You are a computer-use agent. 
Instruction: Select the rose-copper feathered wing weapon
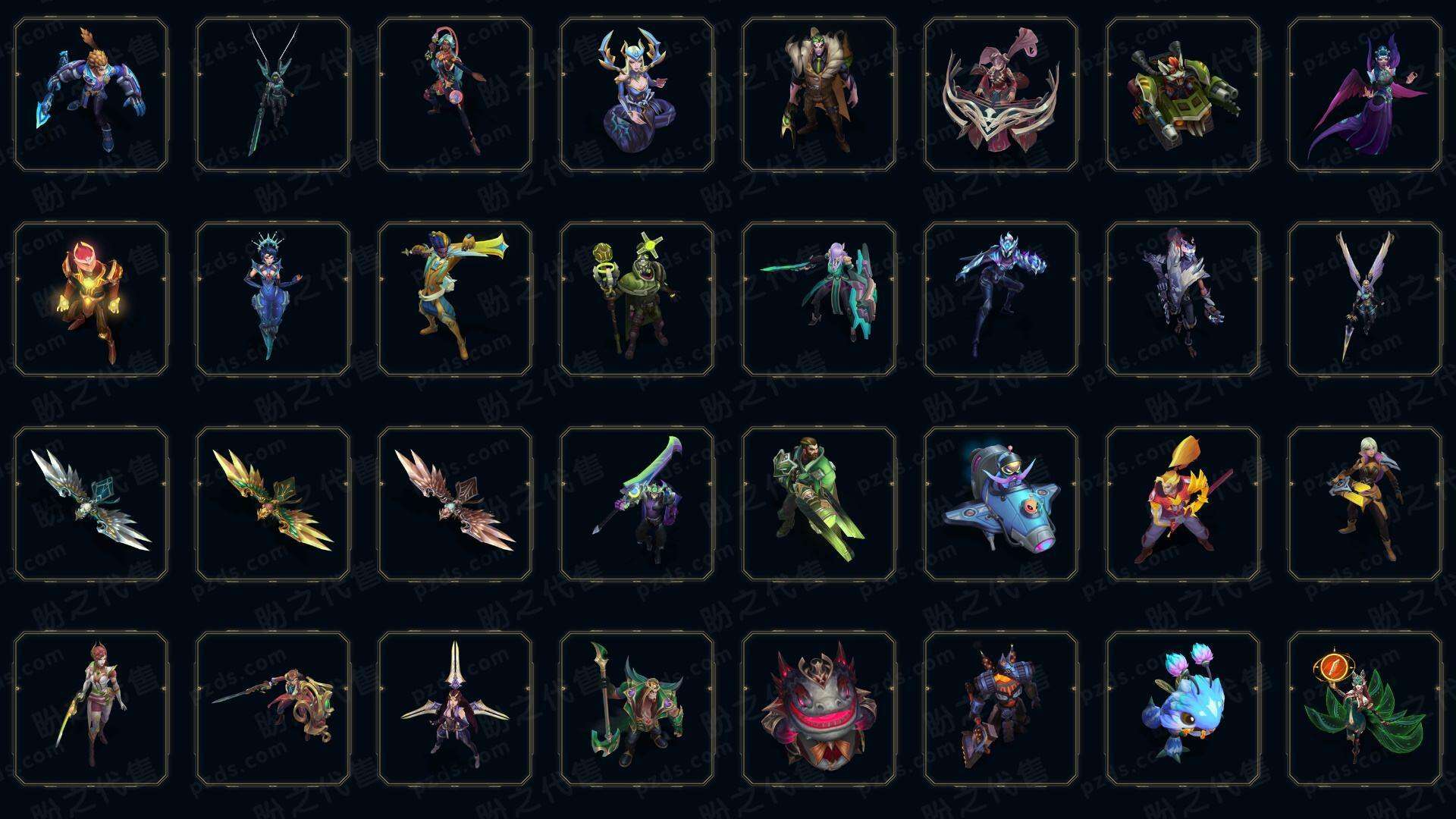pyautogui.click(x=455, y=504)
